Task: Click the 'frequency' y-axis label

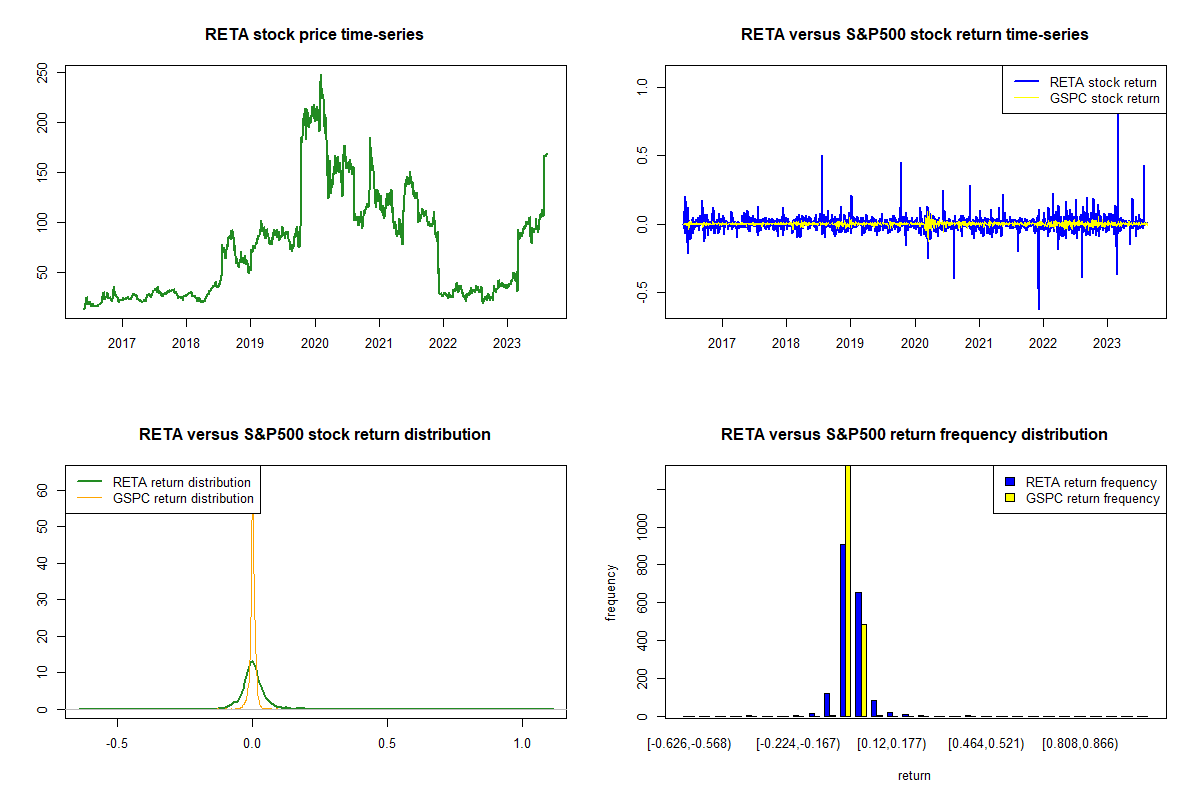Action: [x=611, y=592]
